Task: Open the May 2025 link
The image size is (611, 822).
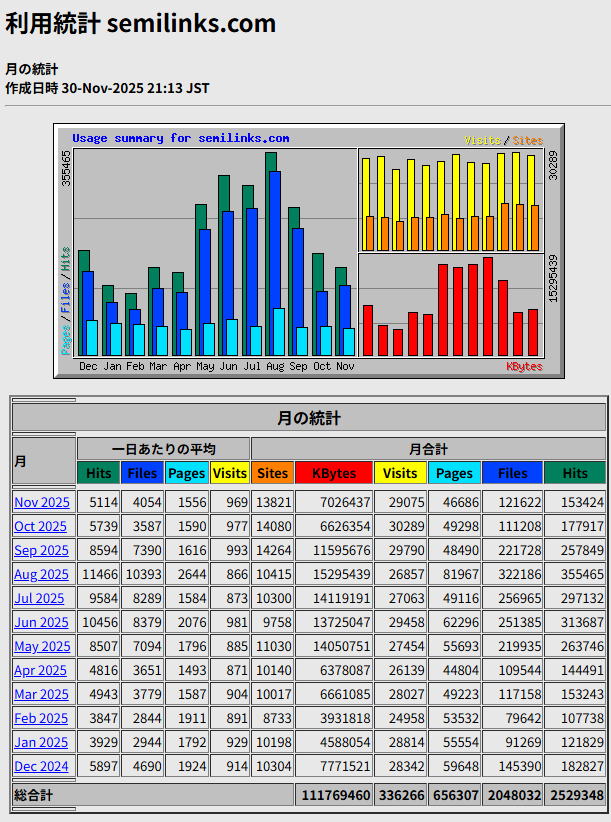Action: click(42, 646)
